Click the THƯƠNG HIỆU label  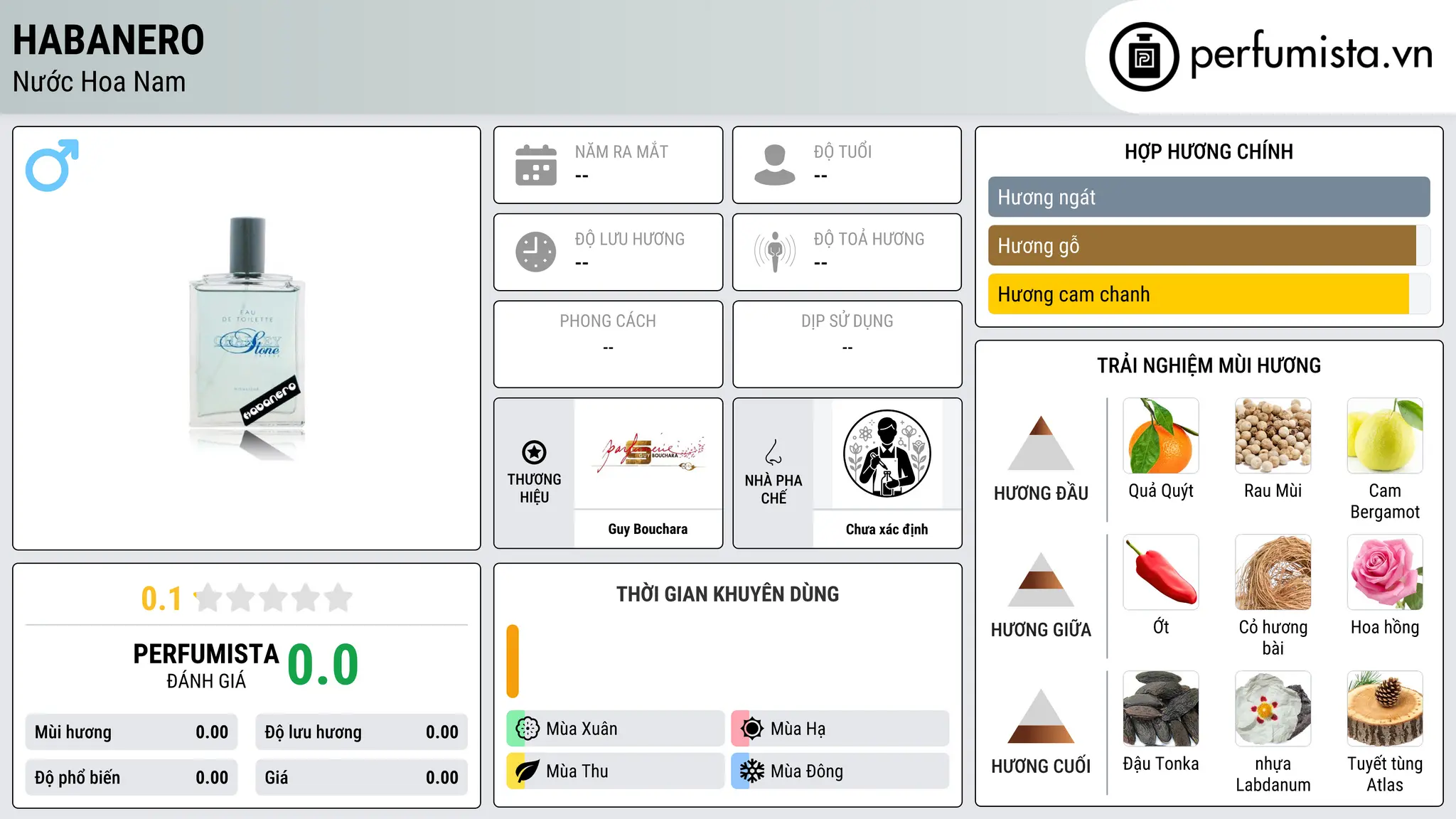pos(534,488)
